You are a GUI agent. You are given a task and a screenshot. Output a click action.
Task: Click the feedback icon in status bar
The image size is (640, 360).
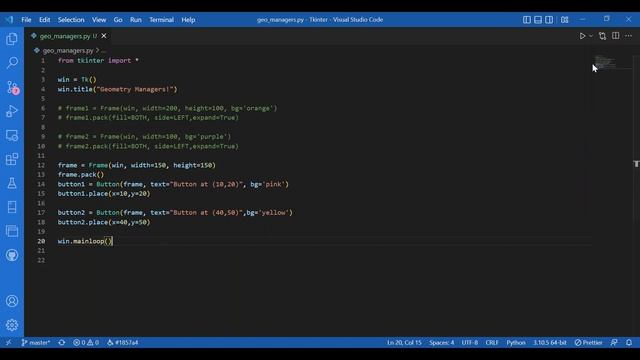click(x=614, y=342)
